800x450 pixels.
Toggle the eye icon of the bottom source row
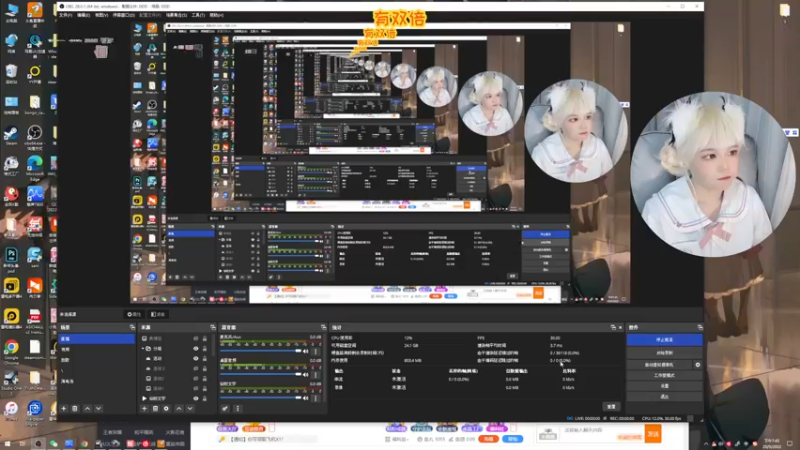point(195,398)
